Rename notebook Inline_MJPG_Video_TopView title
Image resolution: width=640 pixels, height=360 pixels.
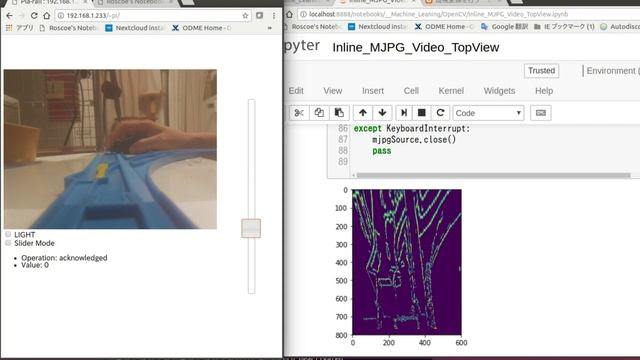416,47
